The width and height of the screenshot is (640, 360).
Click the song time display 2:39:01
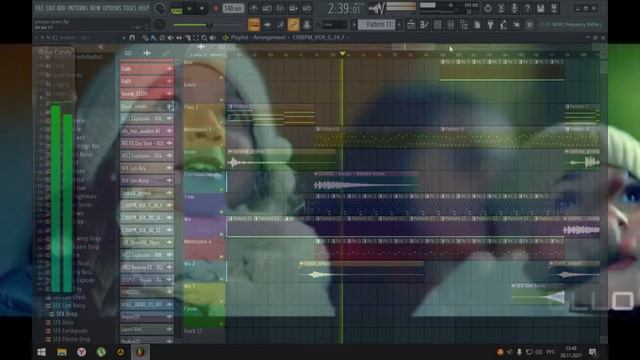pos(344,9)
